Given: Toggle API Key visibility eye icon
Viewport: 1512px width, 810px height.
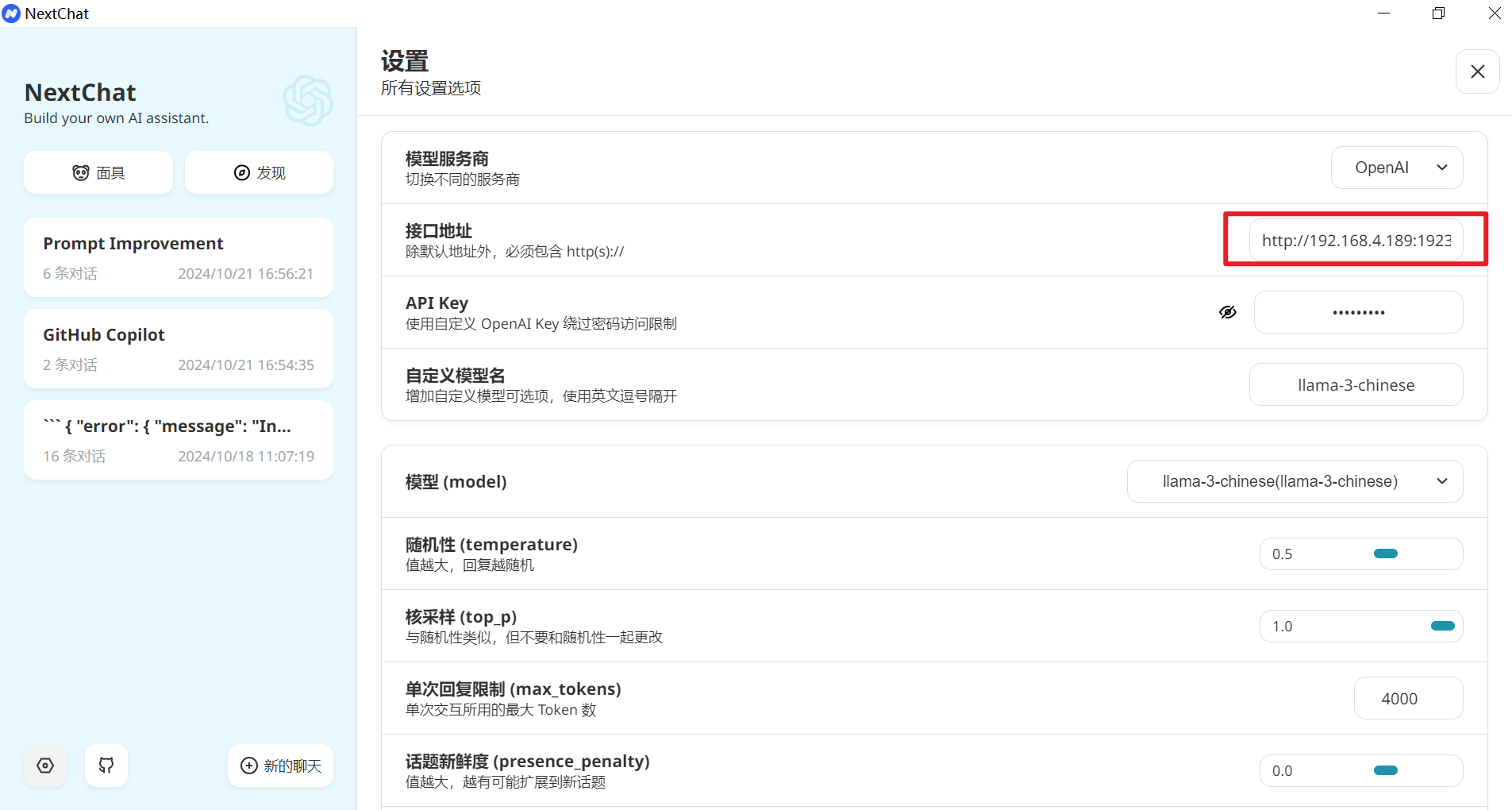Looking at the screenshot, I should click(1227, 312).
